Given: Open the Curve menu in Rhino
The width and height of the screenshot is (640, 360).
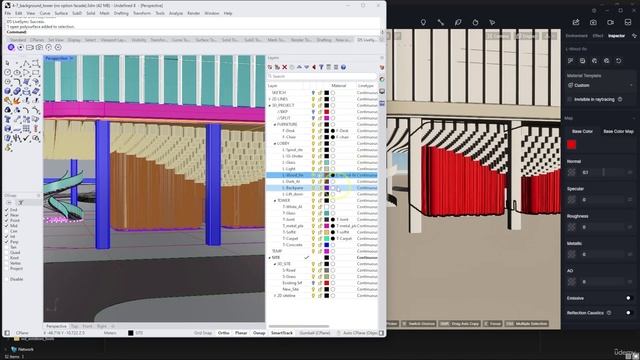Looking at the screenshot, I should pyautogui.click(x=45, y=13).
